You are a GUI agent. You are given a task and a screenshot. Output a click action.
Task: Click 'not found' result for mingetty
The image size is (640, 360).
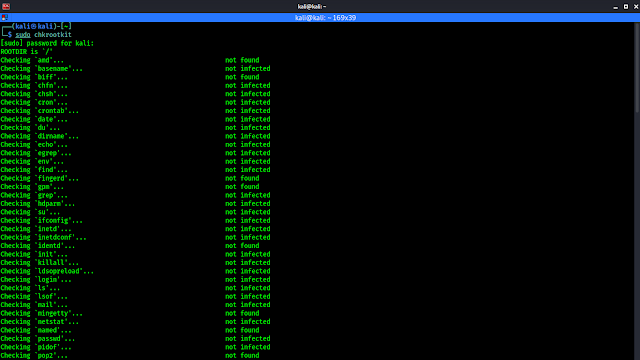[242, 313]
